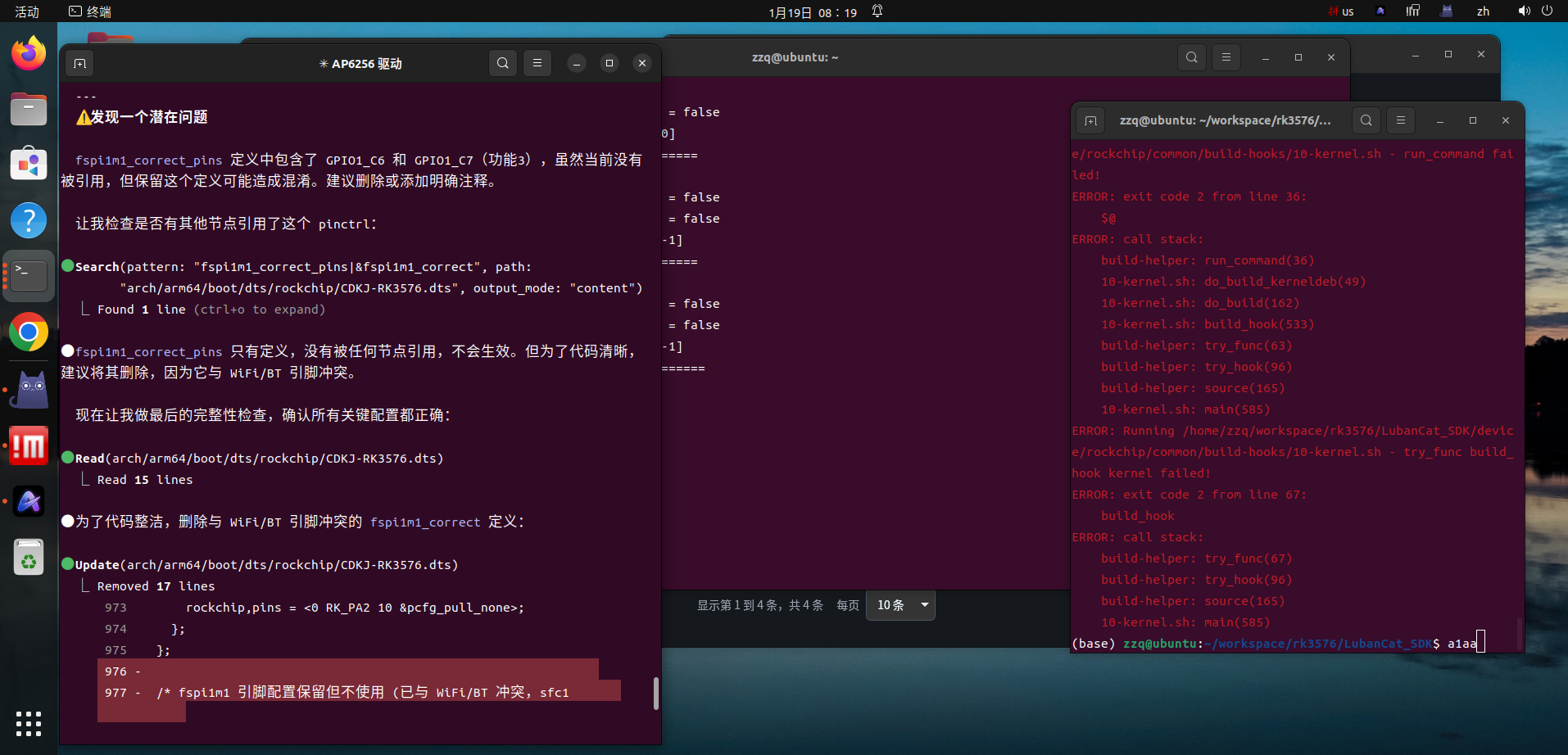Click the Read 15 lines result
The width and height of the screenshot is (1568, 755).
(145, 480)
